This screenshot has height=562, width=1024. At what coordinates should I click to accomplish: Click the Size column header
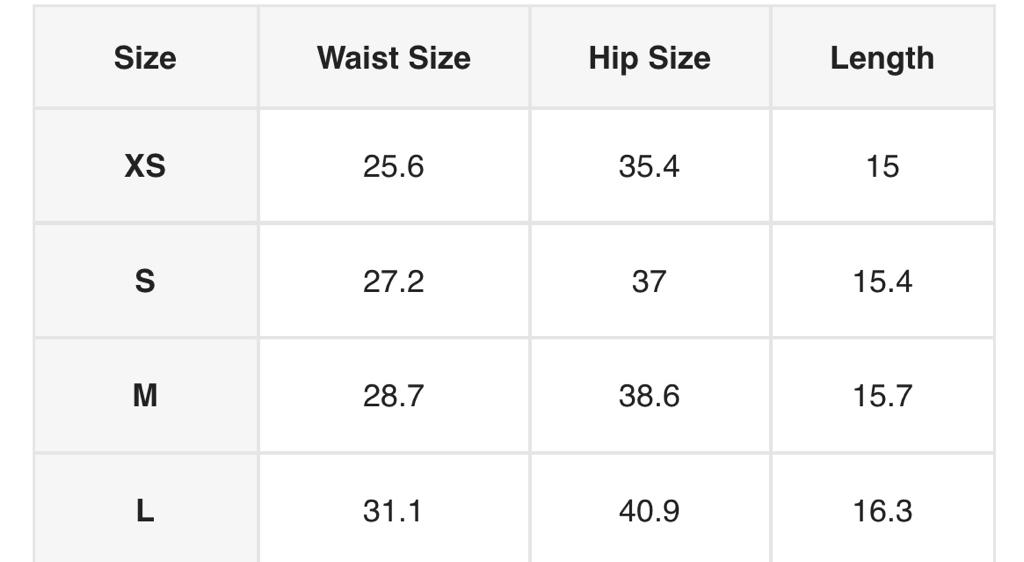[x=145, y=58]
